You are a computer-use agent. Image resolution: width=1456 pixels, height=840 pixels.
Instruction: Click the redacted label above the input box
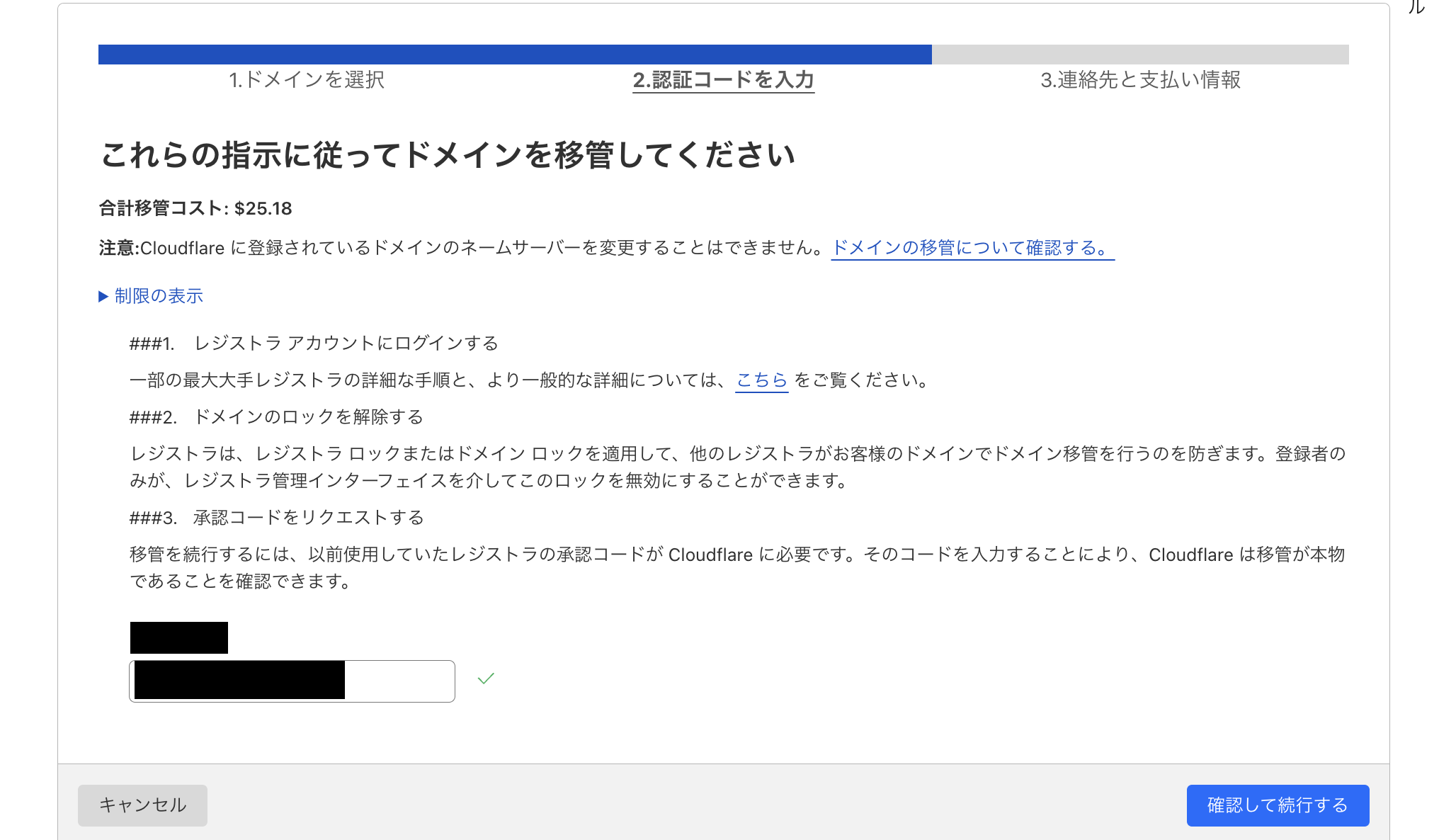click(x=178, y=637)
